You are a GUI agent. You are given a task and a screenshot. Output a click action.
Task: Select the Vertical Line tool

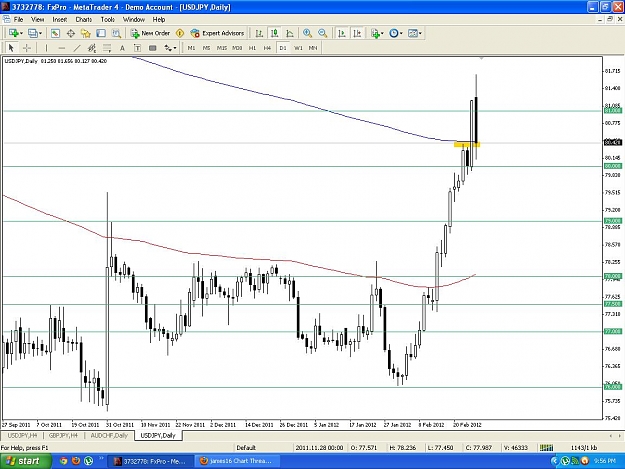(x=46, y=48)
